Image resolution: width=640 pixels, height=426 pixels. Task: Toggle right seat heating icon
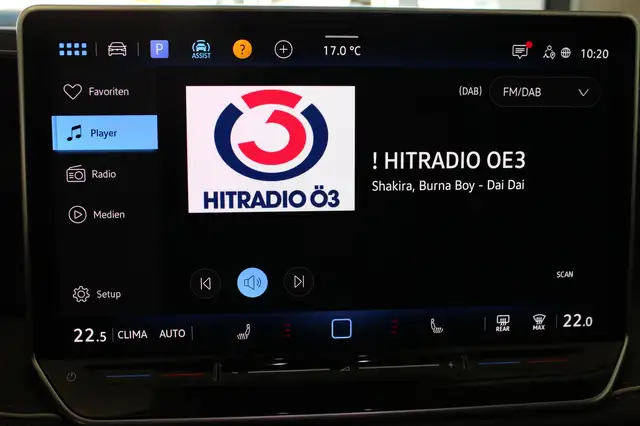tap(436, 326)
